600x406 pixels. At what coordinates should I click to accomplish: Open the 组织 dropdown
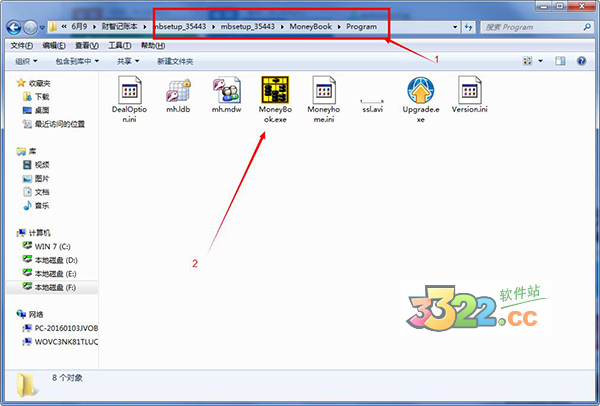[26, 61]
